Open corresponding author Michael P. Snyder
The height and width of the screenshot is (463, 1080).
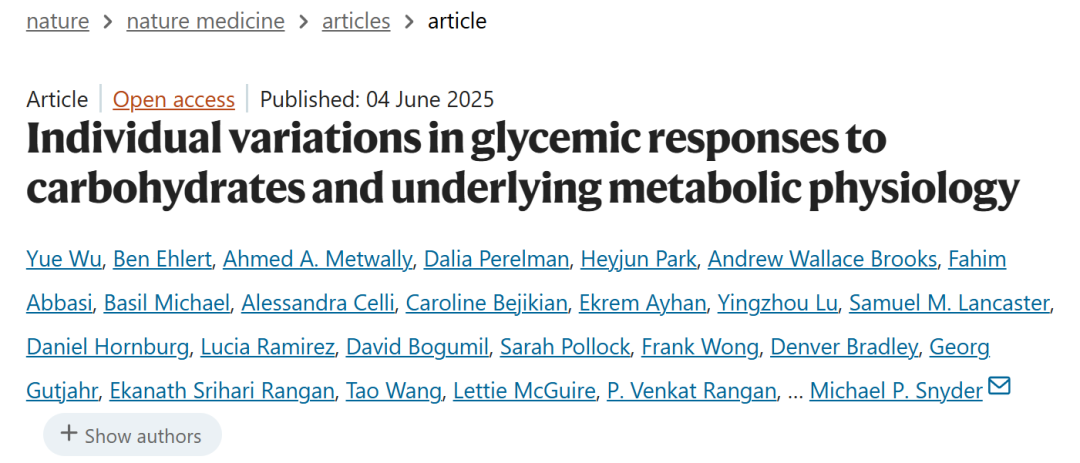pyautogui.click(x=896, y=391)
